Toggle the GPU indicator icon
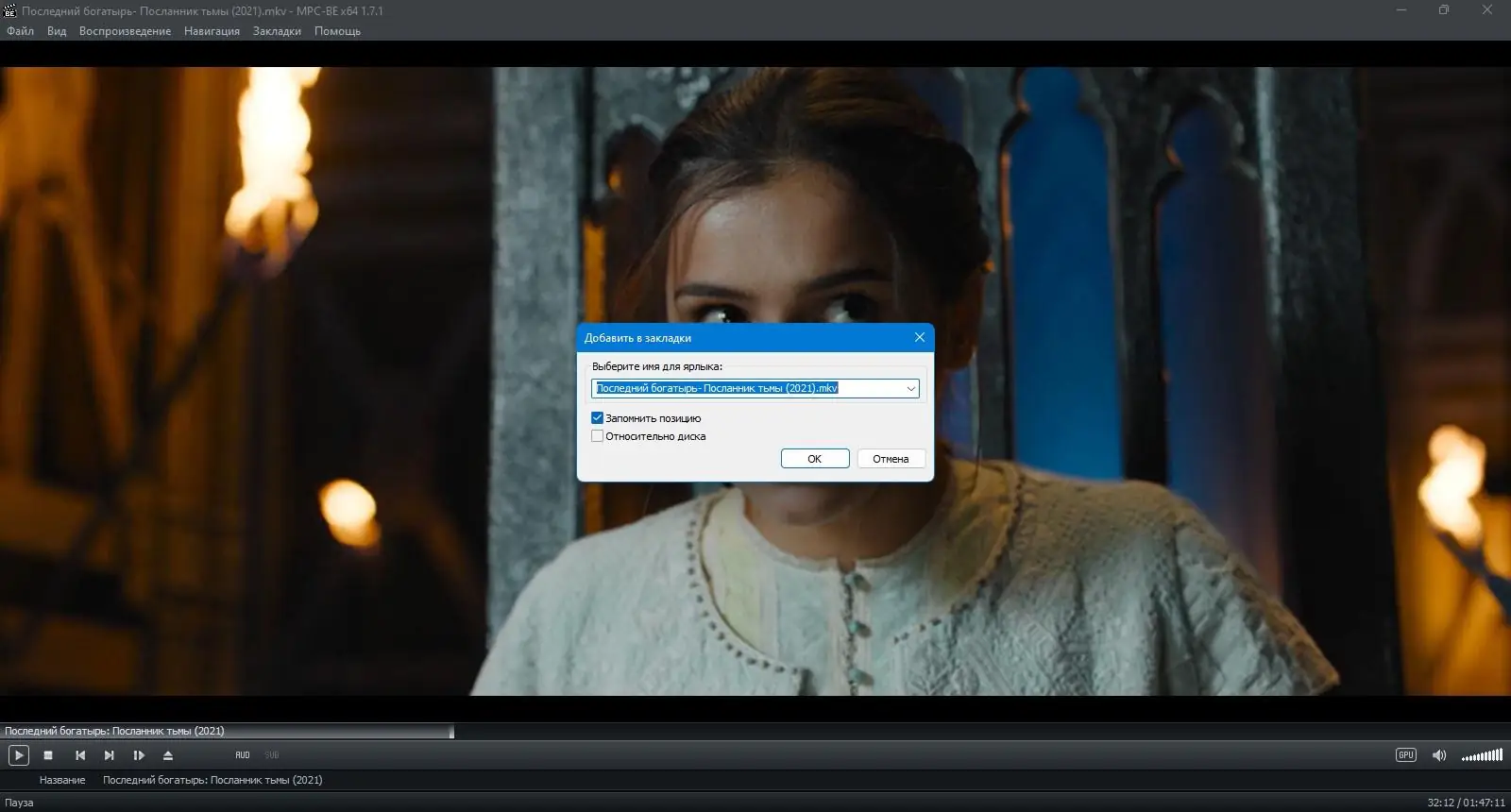1511x812 pixels. (1406, 755)
